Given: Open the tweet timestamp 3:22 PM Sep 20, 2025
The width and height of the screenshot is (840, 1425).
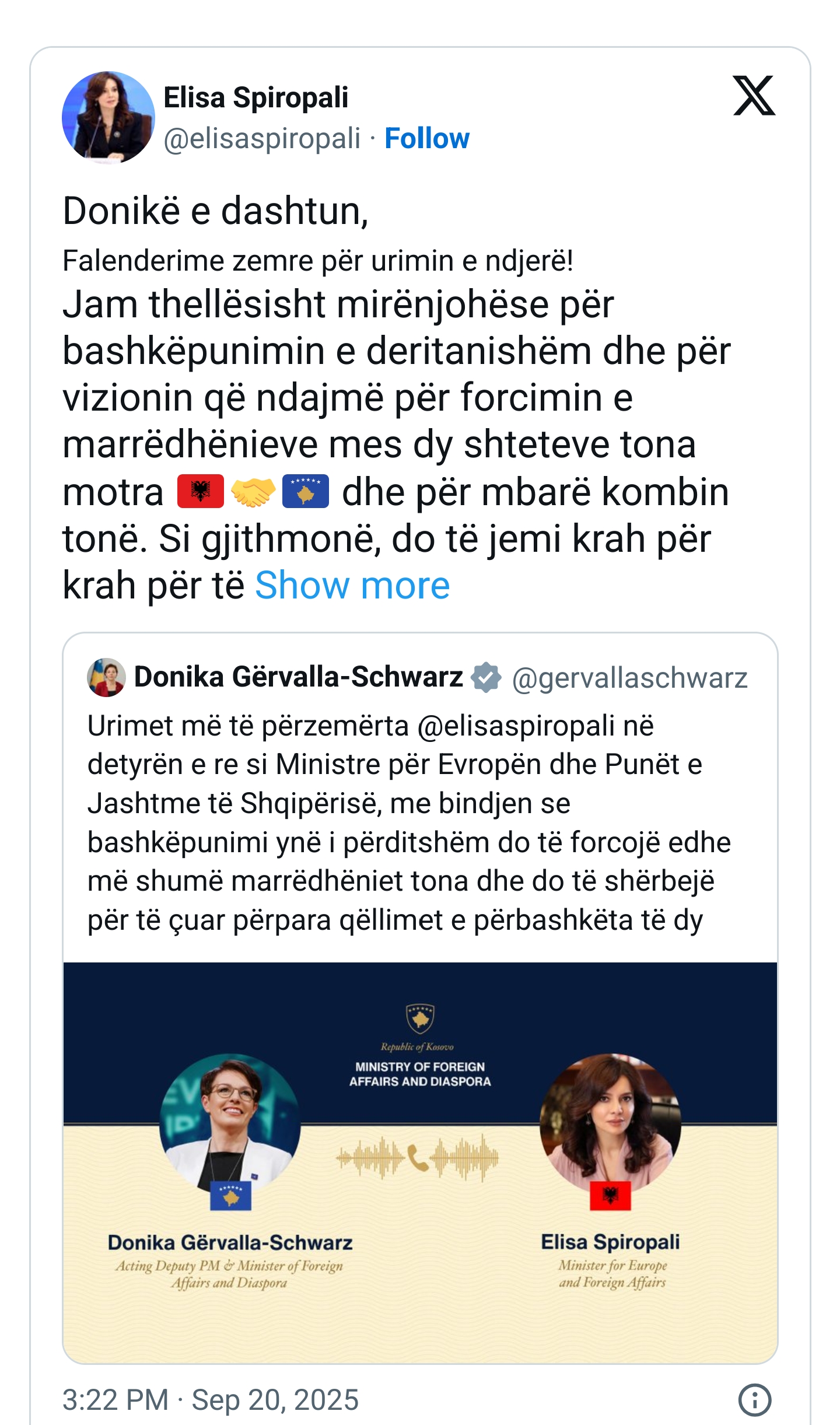Looking at the screenshot, I should [211, 1399].
